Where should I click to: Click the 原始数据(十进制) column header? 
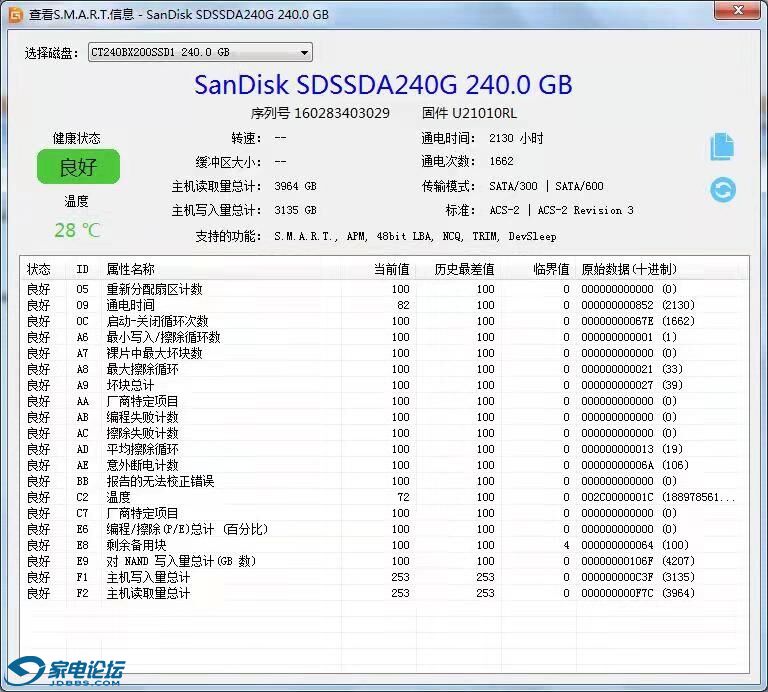pyautogui.click(x=628, y=269)
